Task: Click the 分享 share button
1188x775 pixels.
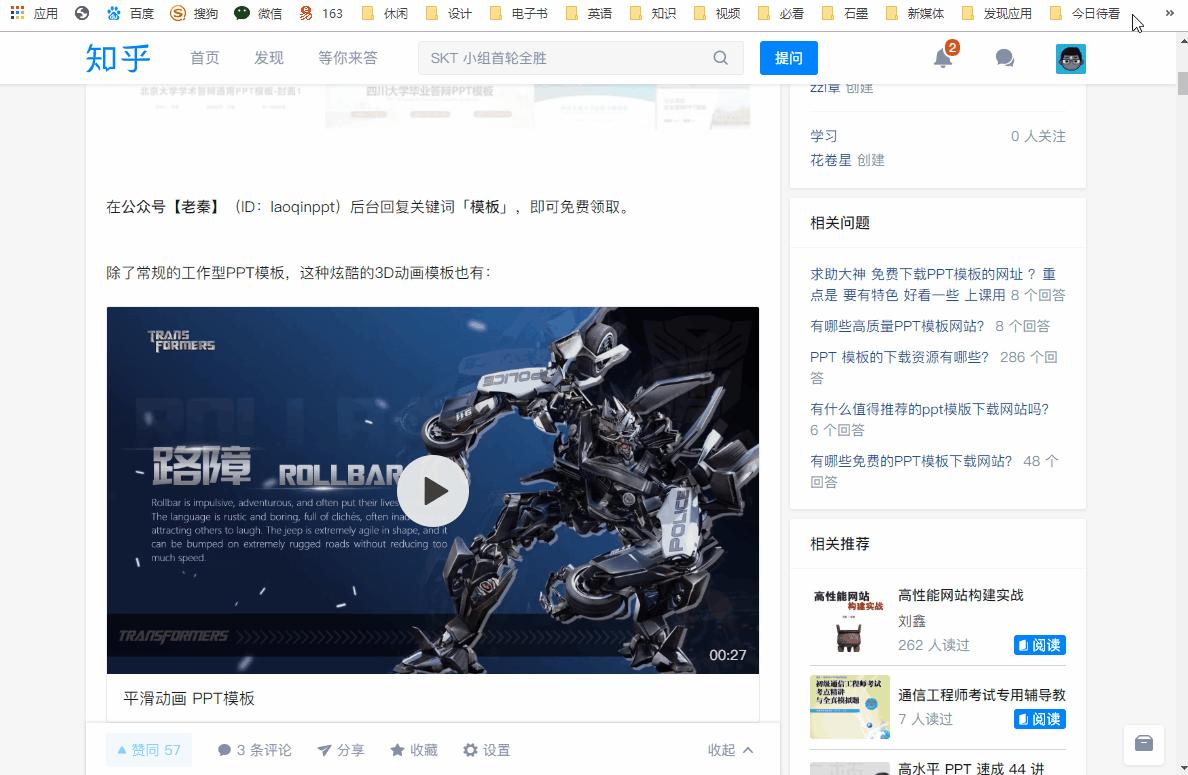Action: coord(341,750)
